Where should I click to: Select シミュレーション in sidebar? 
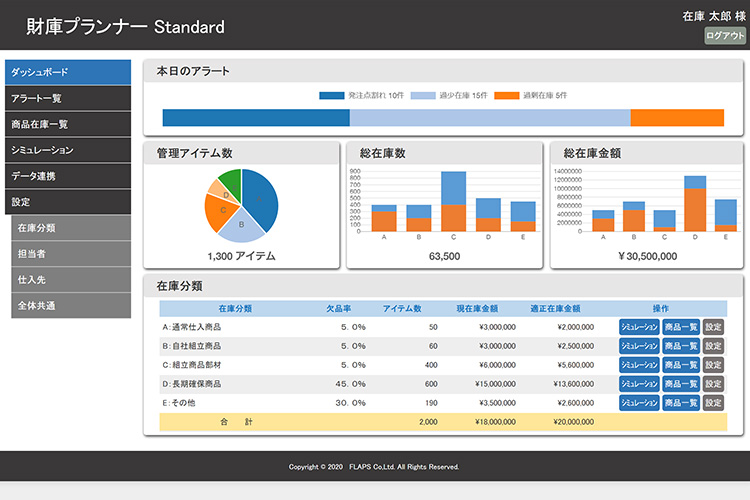[x=67, y=150]
